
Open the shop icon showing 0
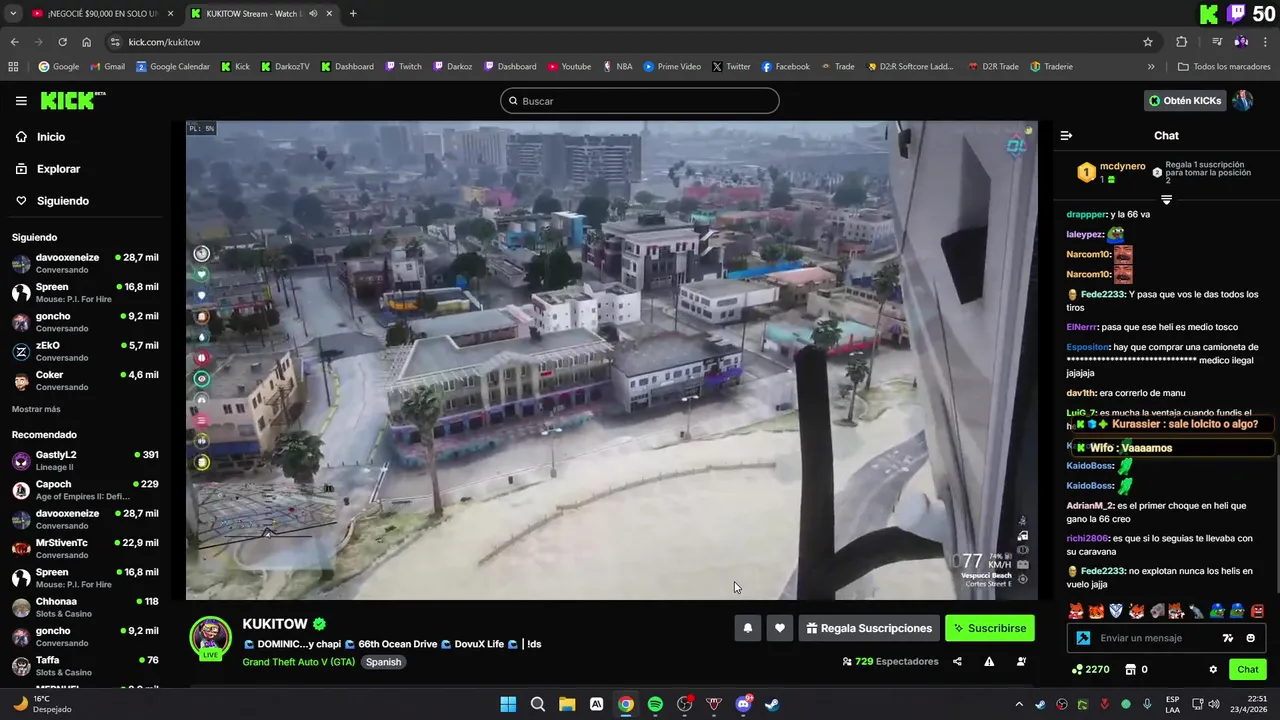[x=1136, y=669]
